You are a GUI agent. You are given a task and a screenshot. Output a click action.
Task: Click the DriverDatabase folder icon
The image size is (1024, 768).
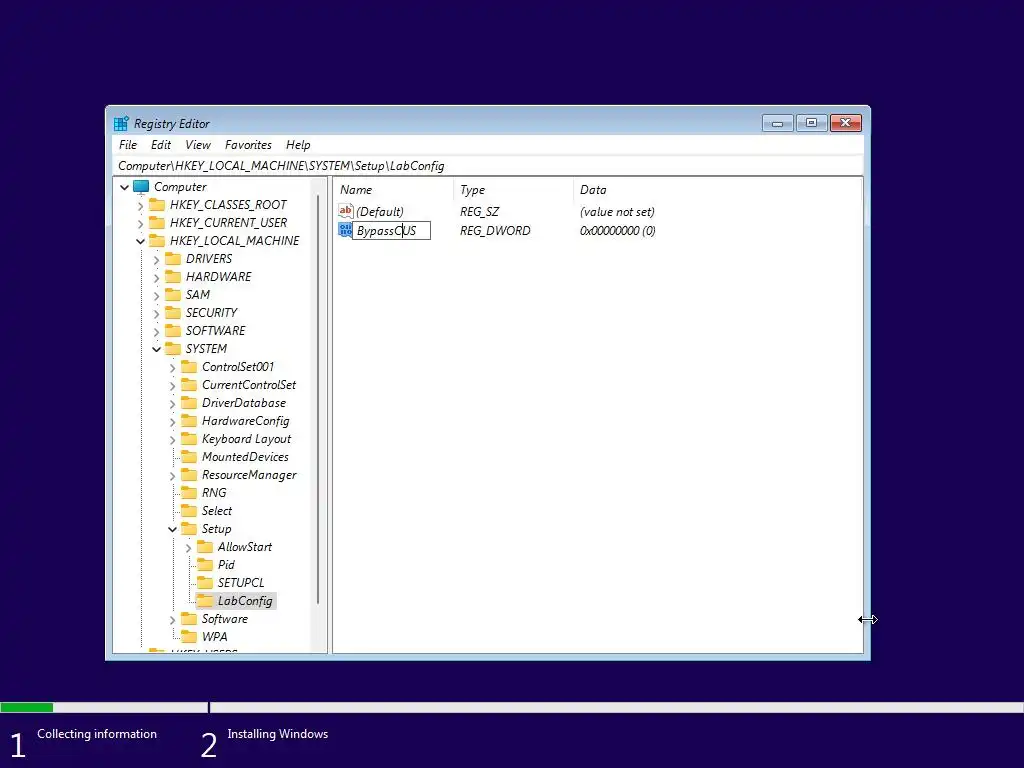click(189, 403)
